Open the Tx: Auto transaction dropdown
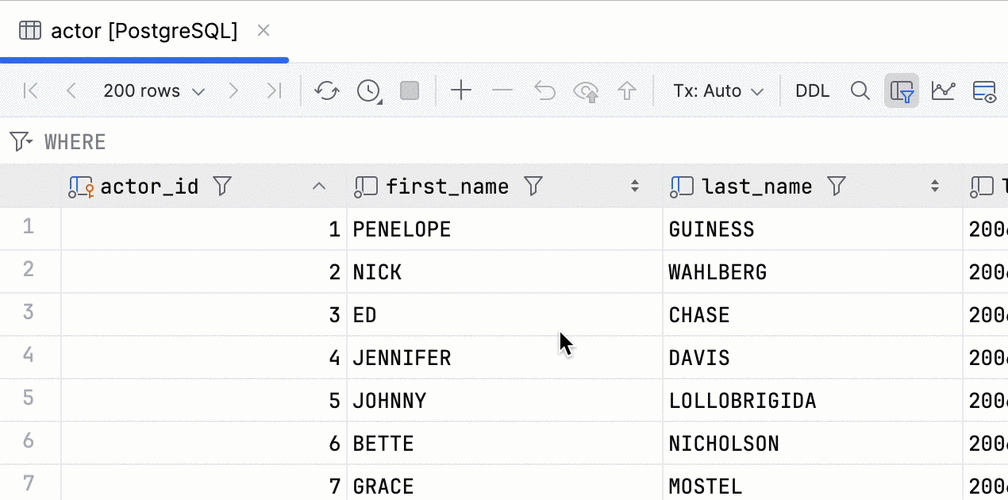The width and height of the screenshot is (1008, 500). [x=718, y=91]
